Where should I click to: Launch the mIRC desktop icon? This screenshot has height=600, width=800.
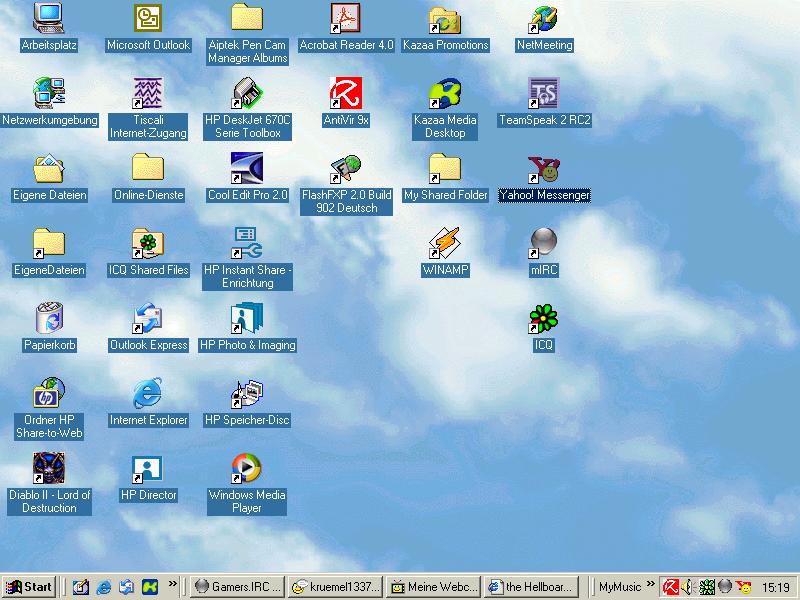pyautogui.click(x=543, y=244)
